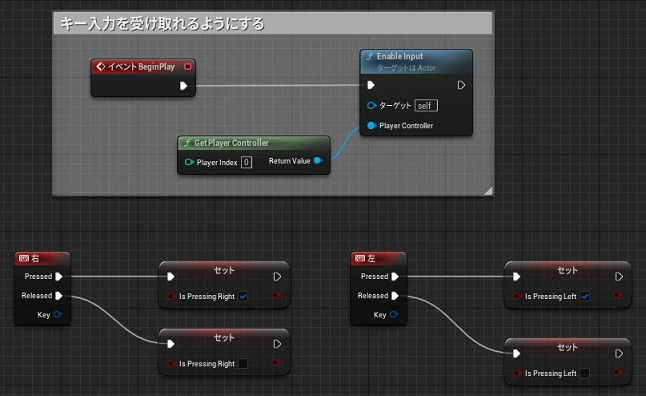646x396 pixels.
Task: Click red output pin of checked Is Pressing Right セット
Action: (x=276, y=295)
